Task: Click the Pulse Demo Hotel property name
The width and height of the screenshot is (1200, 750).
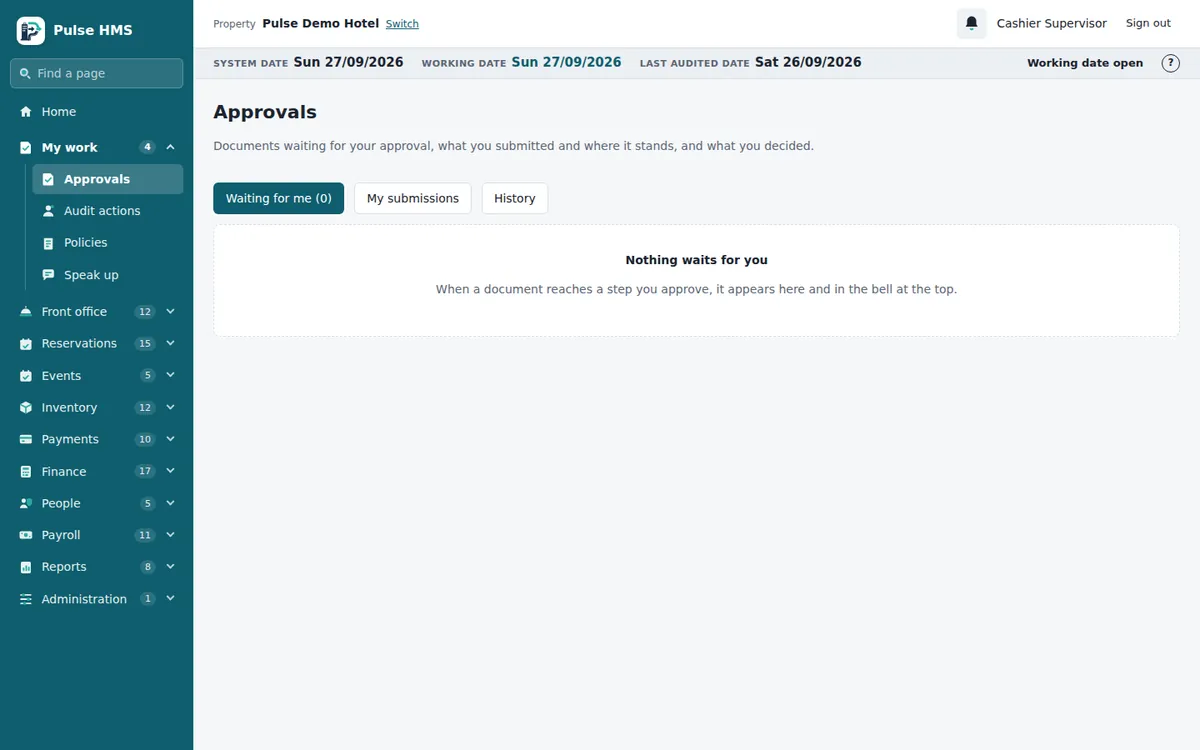Action: (x=321, y=23)
